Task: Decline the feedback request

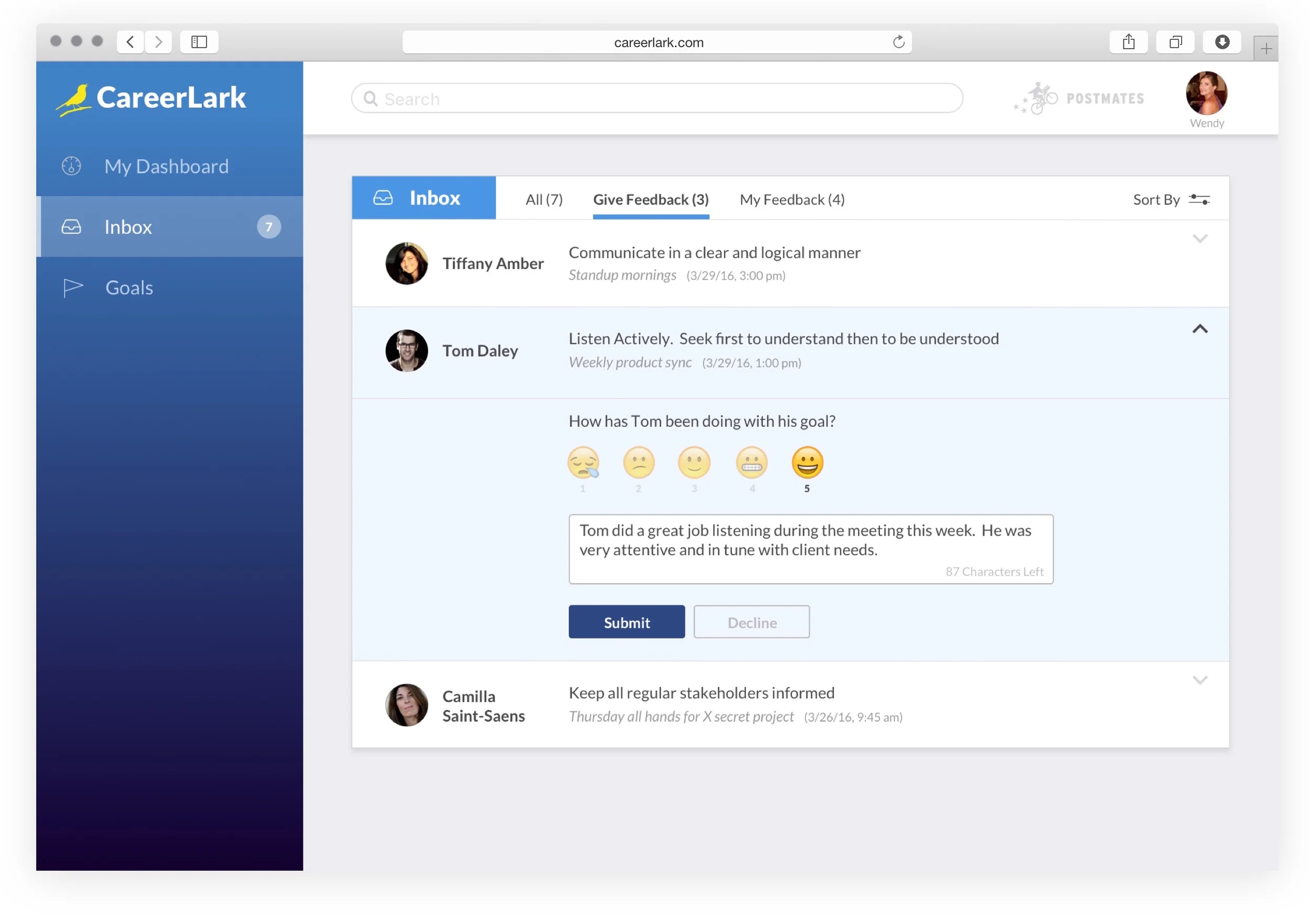Action: tap(751, 622)
